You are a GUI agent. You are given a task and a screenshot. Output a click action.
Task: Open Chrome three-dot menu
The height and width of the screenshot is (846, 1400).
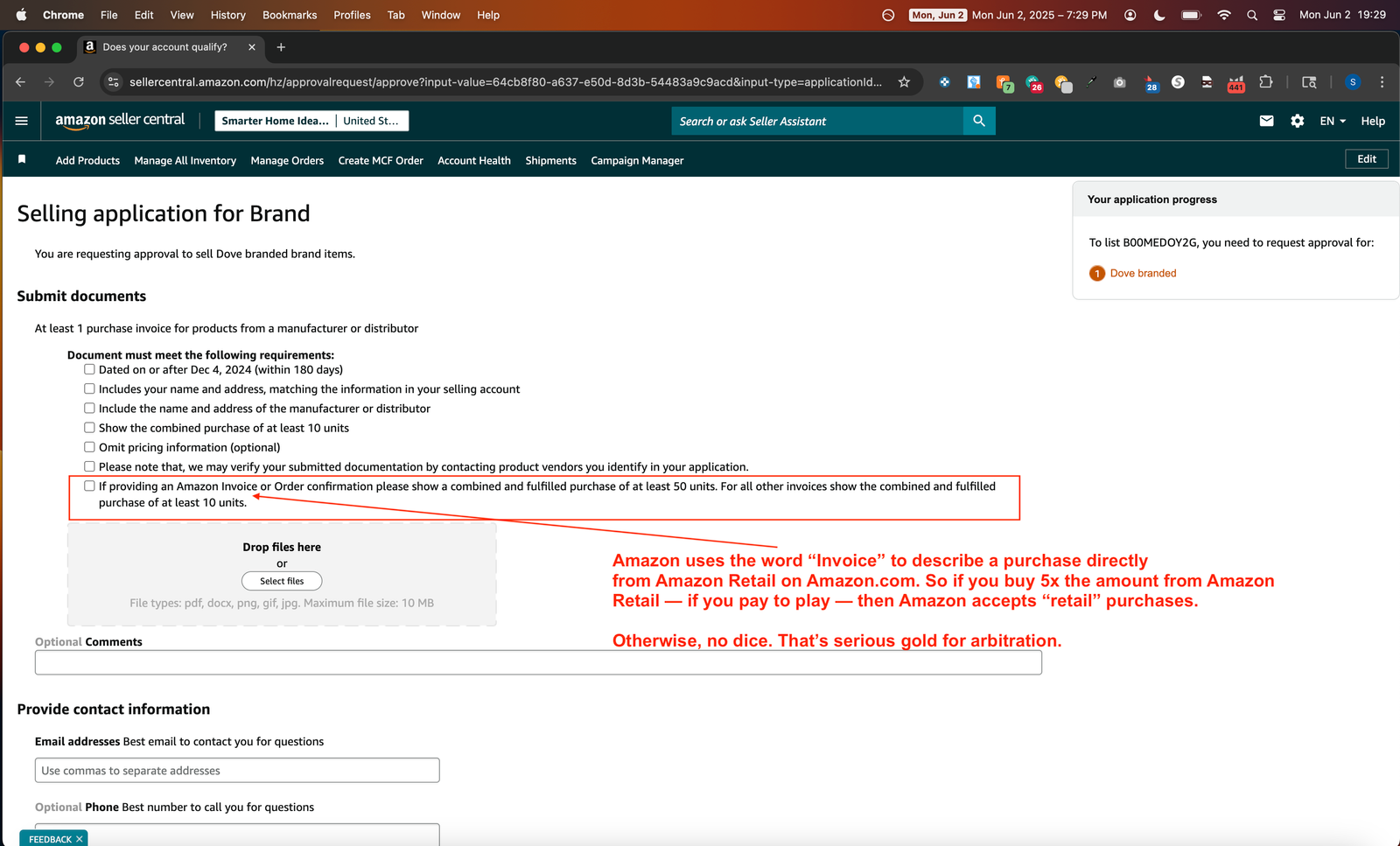(1382, 82)
